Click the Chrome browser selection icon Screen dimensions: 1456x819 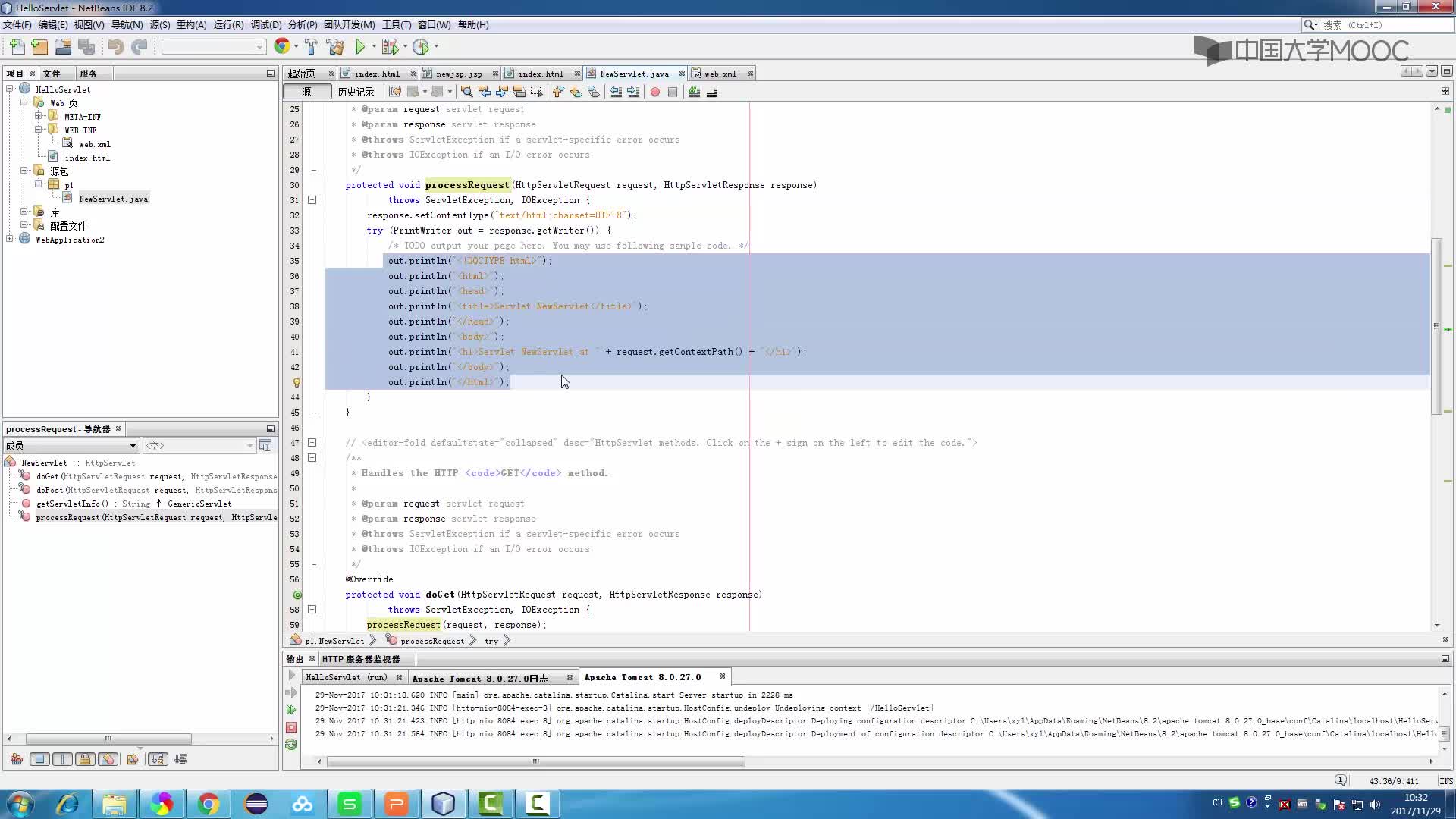point(282,46)
